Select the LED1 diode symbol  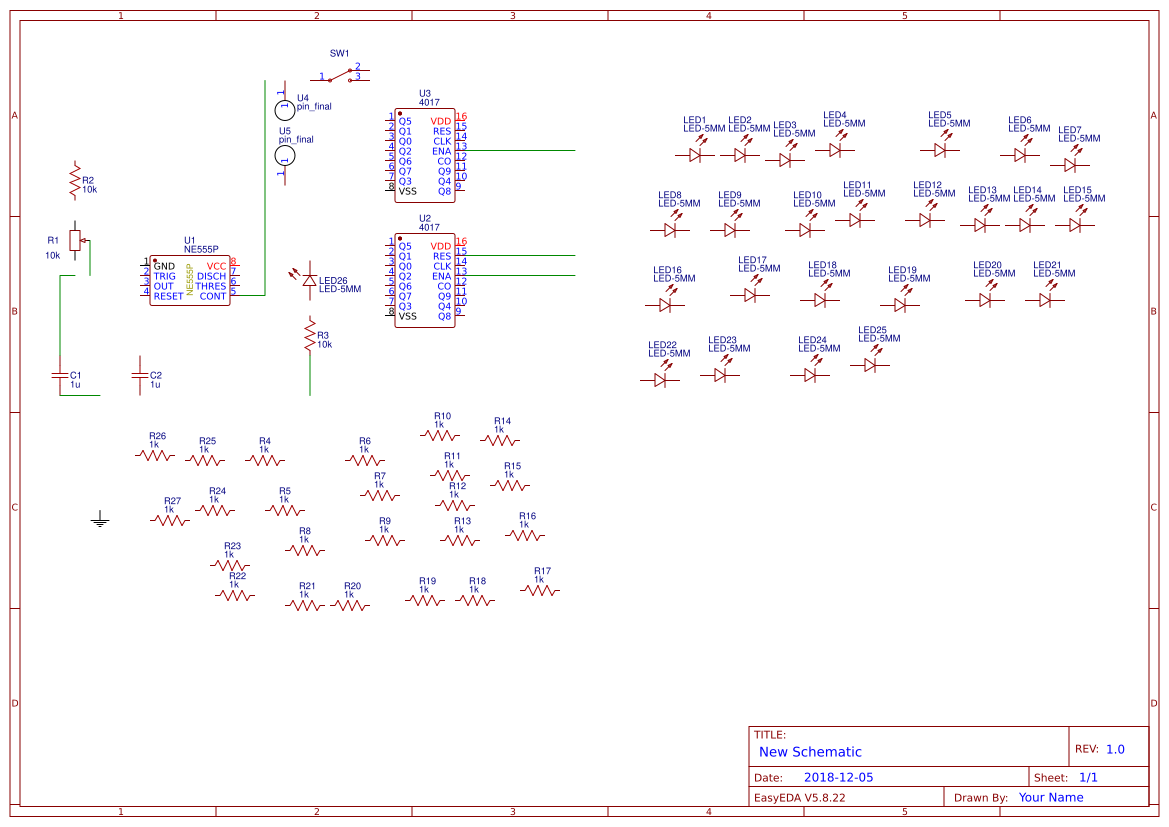695,150
